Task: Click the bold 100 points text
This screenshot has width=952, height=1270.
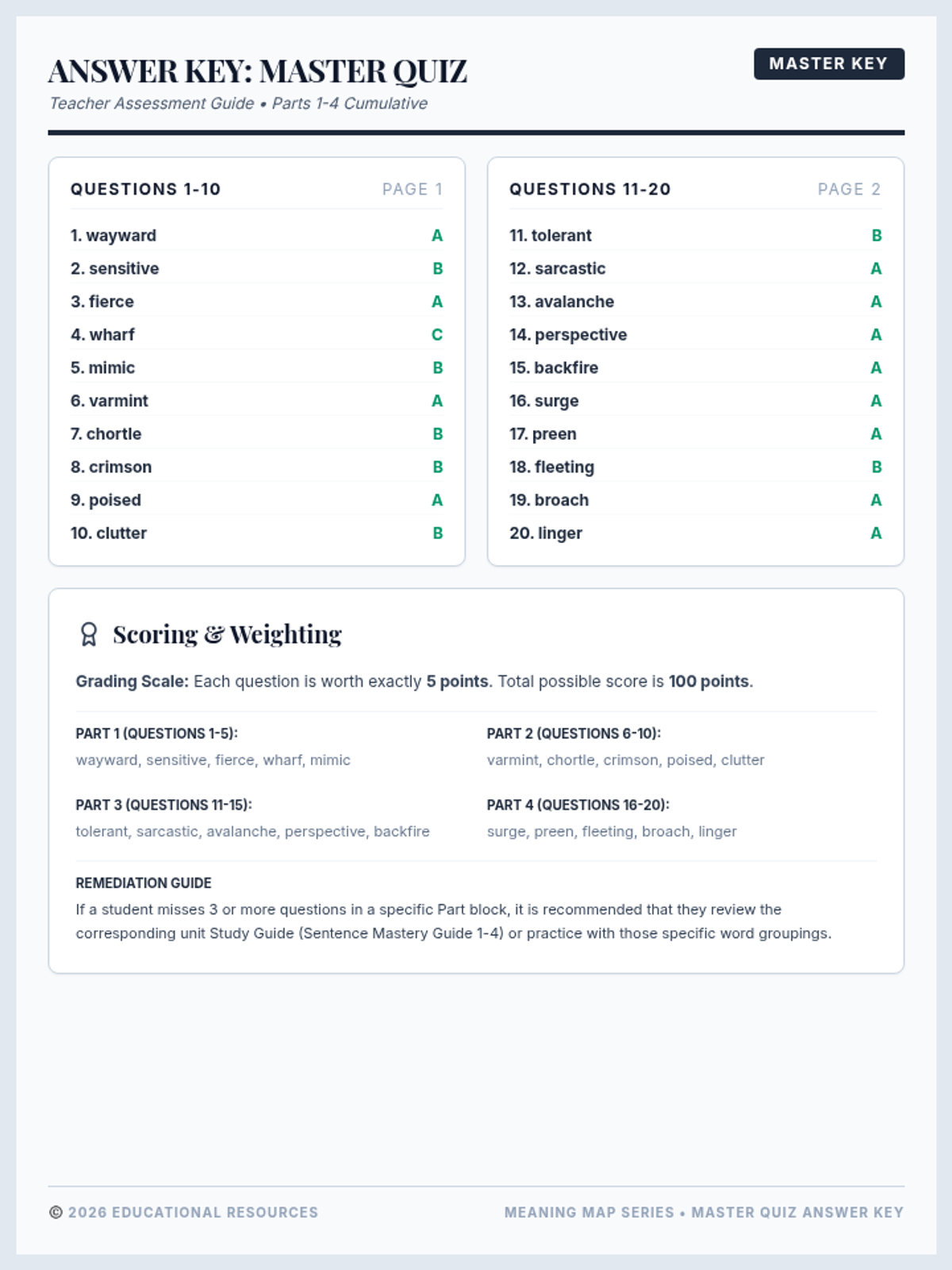Action: [x=709, y=681]
